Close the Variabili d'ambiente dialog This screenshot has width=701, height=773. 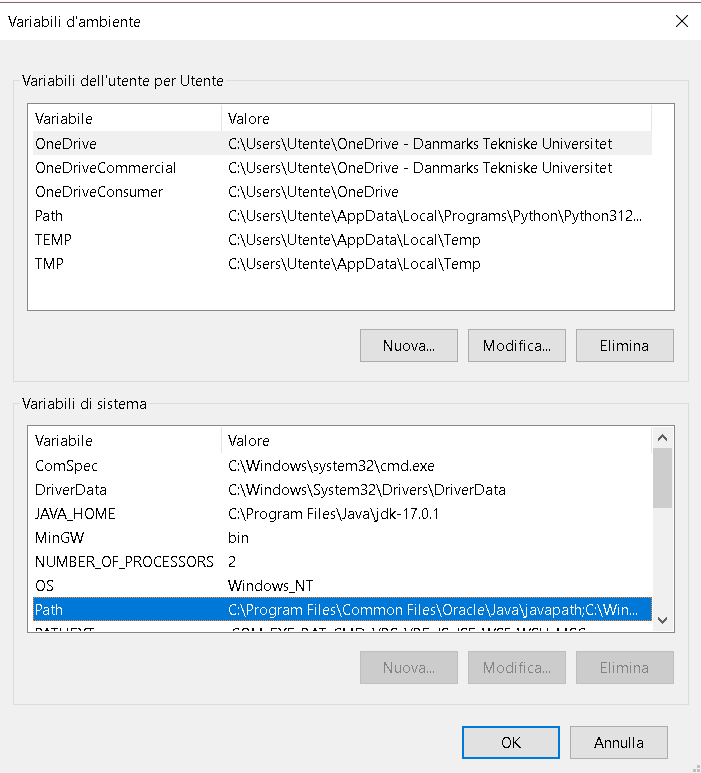tap(681, 21)
